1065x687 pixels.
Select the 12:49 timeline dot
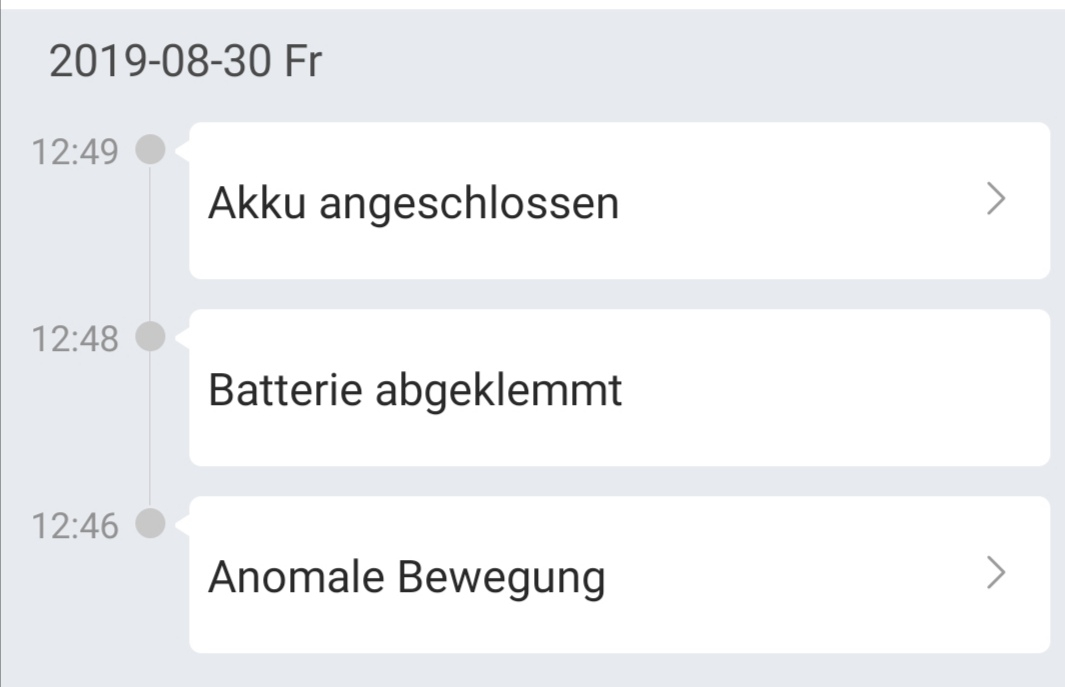tap(150, 151)
